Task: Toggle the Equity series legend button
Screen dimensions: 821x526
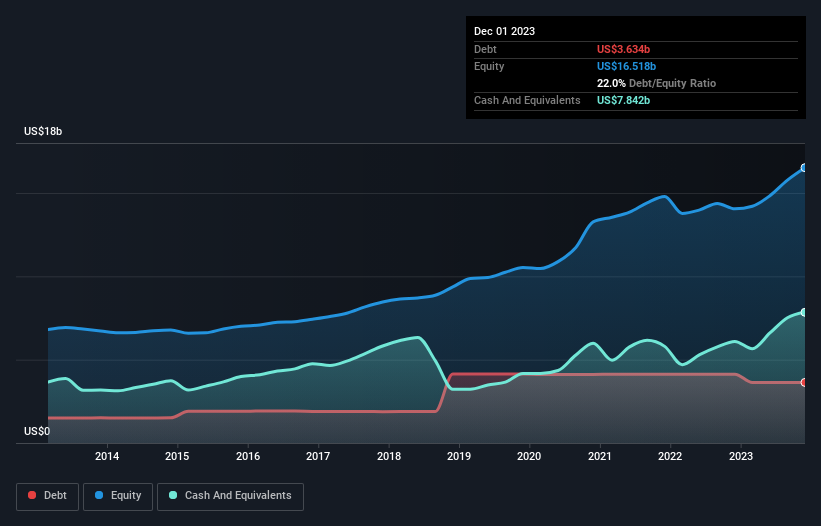Action: click(x=118, y=496)
